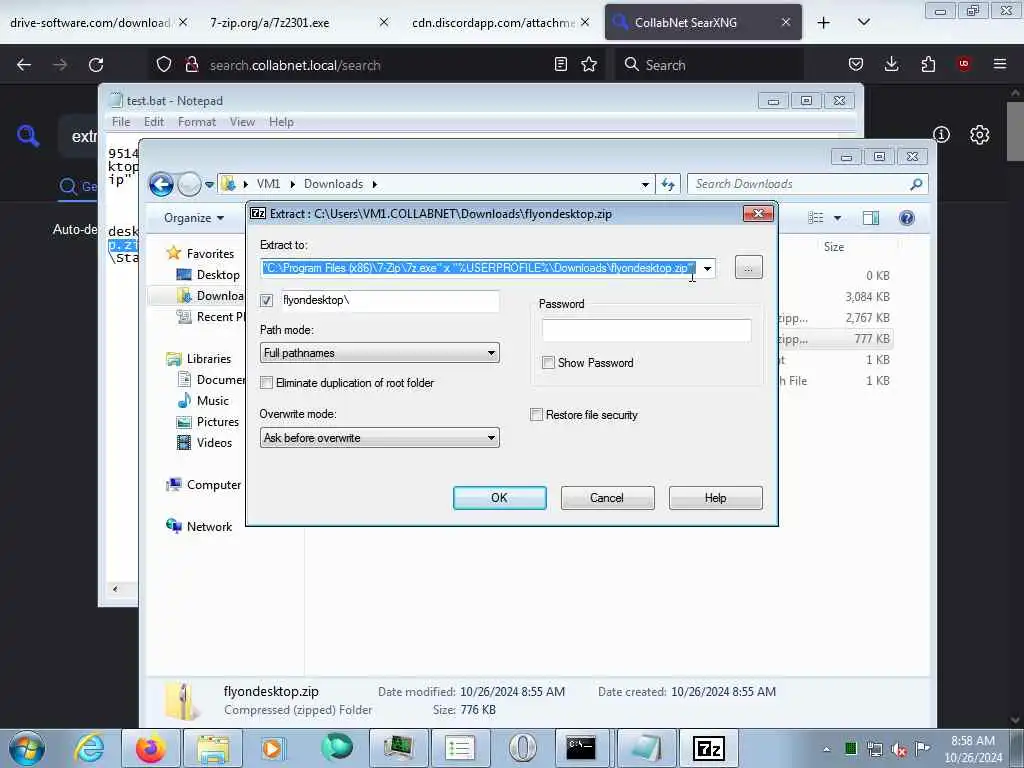This screenshot has width=1024, height=768.
Task: Open SearXNG preferences gear icon
Action: point(980,135)
